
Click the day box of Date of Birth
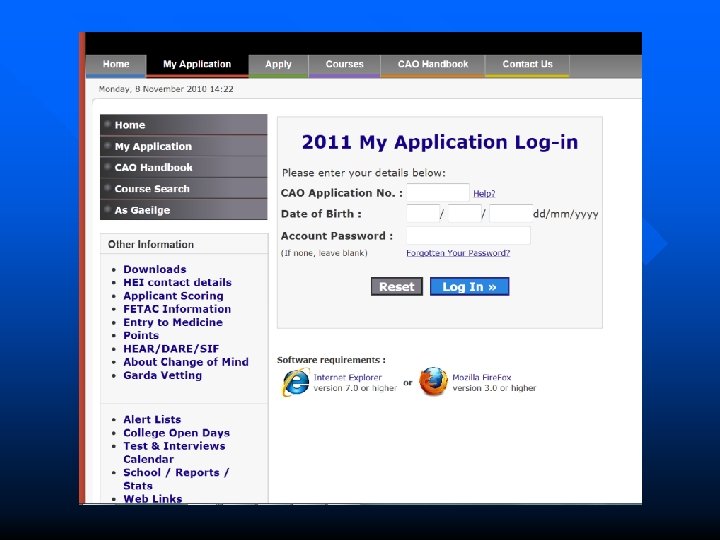pos(423,214)
